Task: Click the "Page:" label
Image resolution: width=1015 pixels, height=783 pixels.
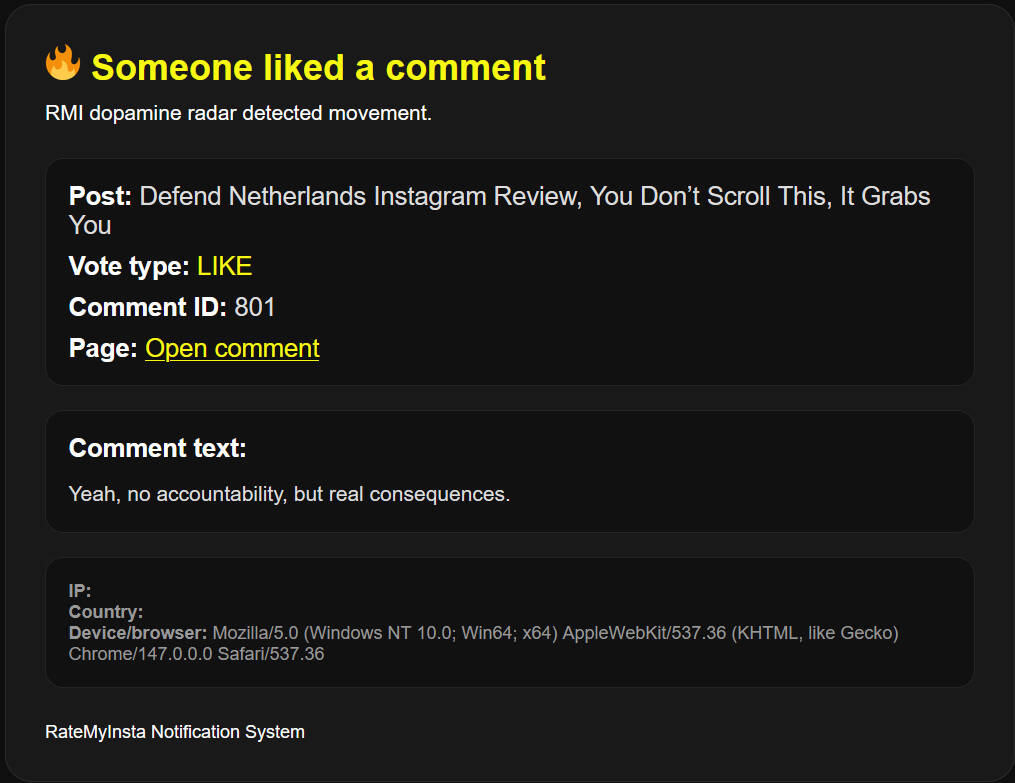Action: point(103,348)
